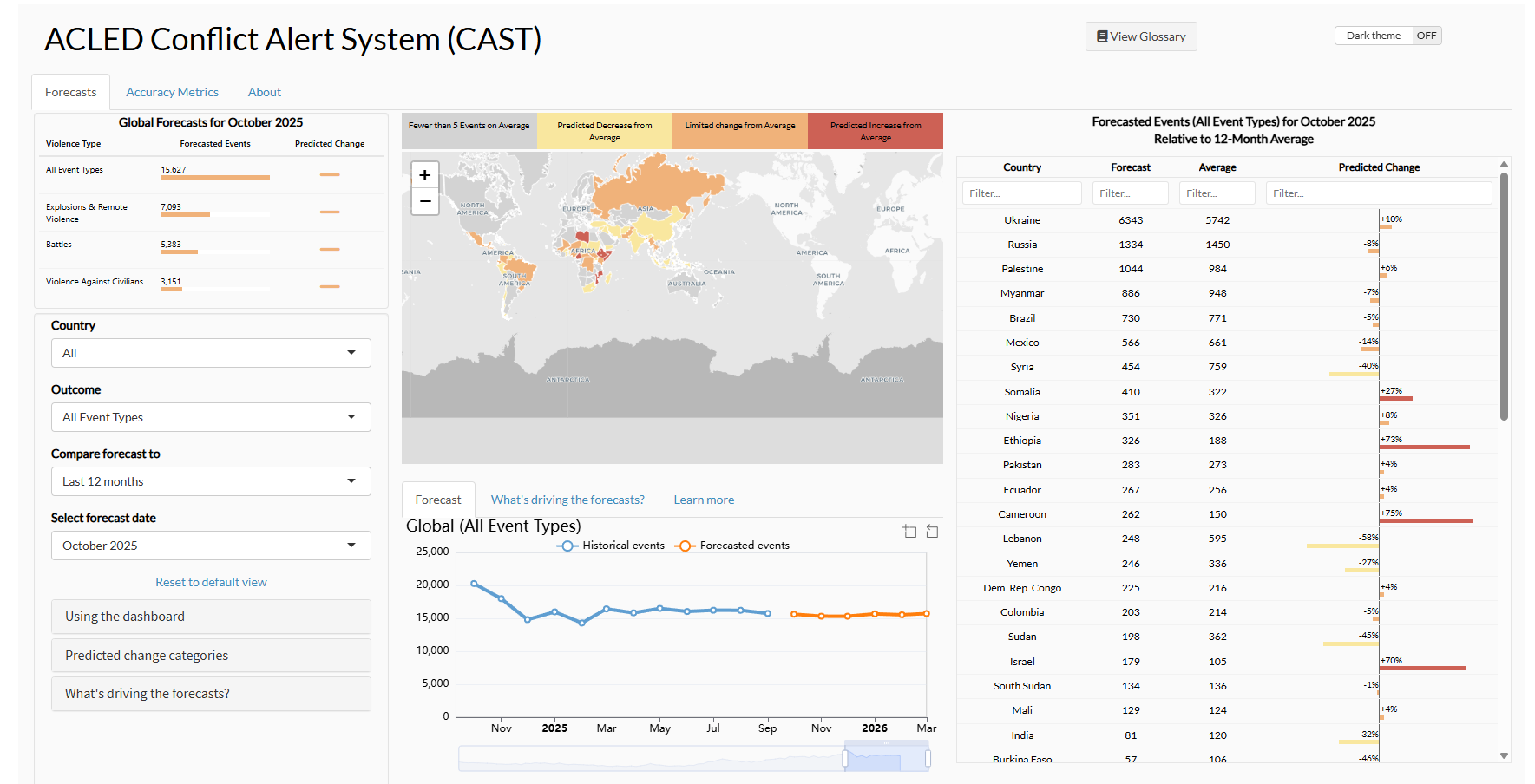Click Reset to default view link
Viewport: 1535px width, 784px height.
point(211,582)
